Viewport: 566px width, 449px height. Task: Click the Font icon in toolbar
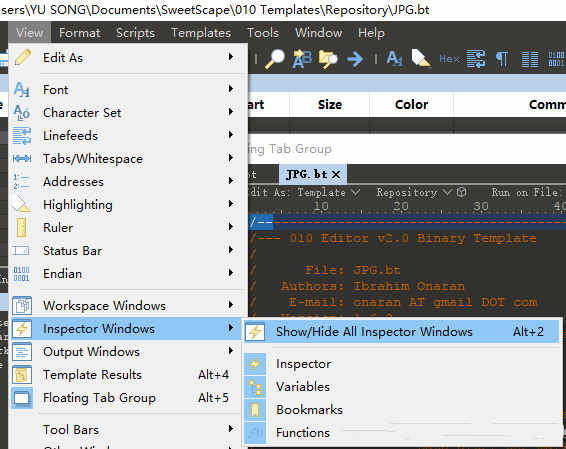[395, 58]
